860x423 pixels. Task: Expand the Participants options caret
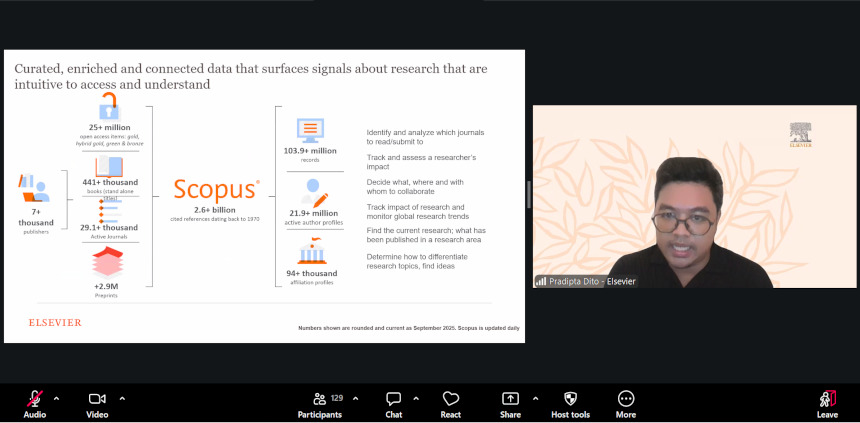pyautogui.click(x=355, y=398)
